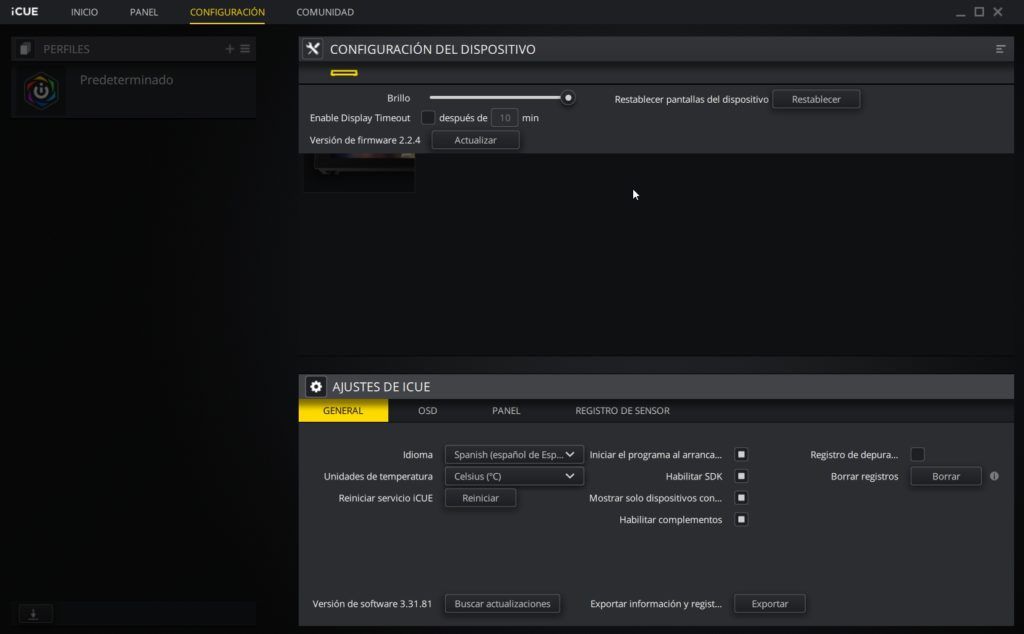Image resolution: width=1024 pixels, height=634 pixels.
Task: Click the iCUE settings gear icon
Action: coord(315,387)
